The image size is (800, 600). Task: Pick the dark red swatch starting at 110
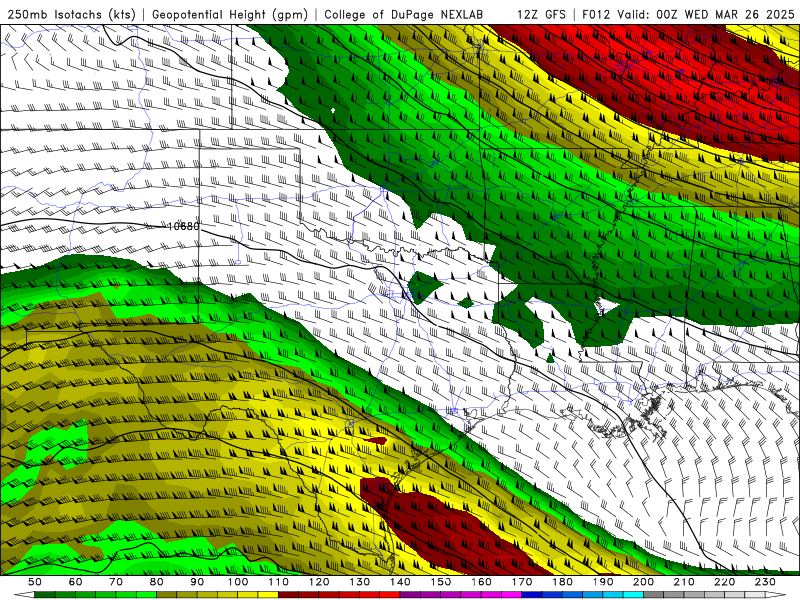(x=288, y=595)
